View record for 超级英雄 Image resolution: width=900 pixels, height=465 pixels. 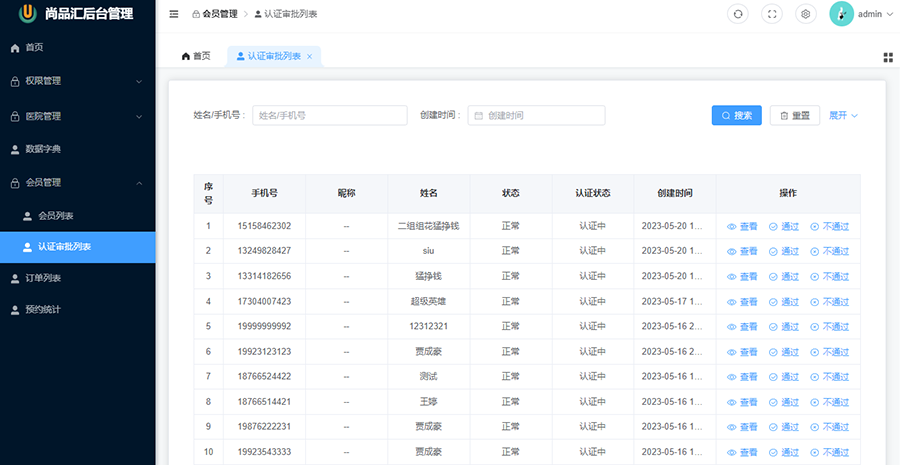[742, 302]
